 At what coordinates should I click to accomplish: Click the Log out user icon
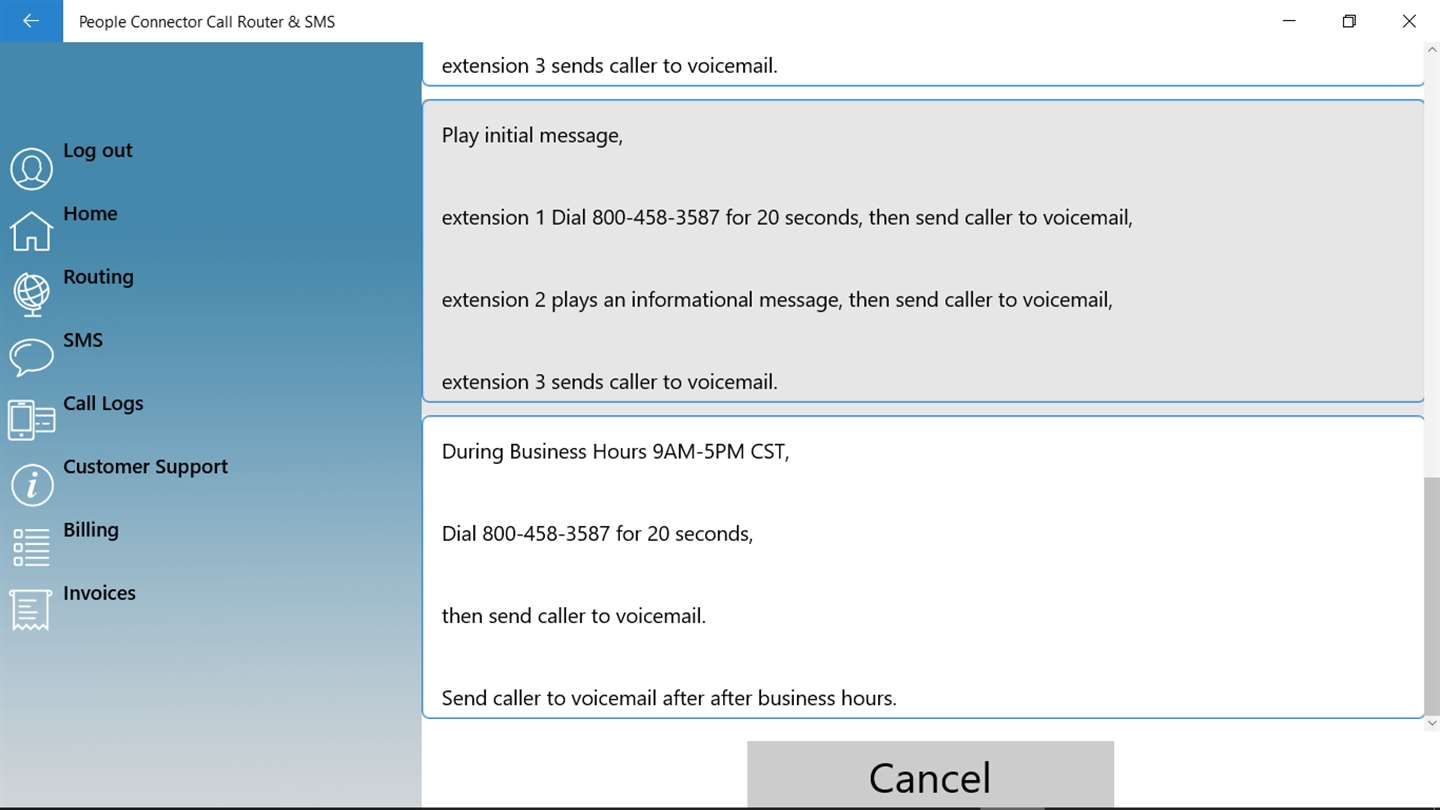[x=31, y=169]
